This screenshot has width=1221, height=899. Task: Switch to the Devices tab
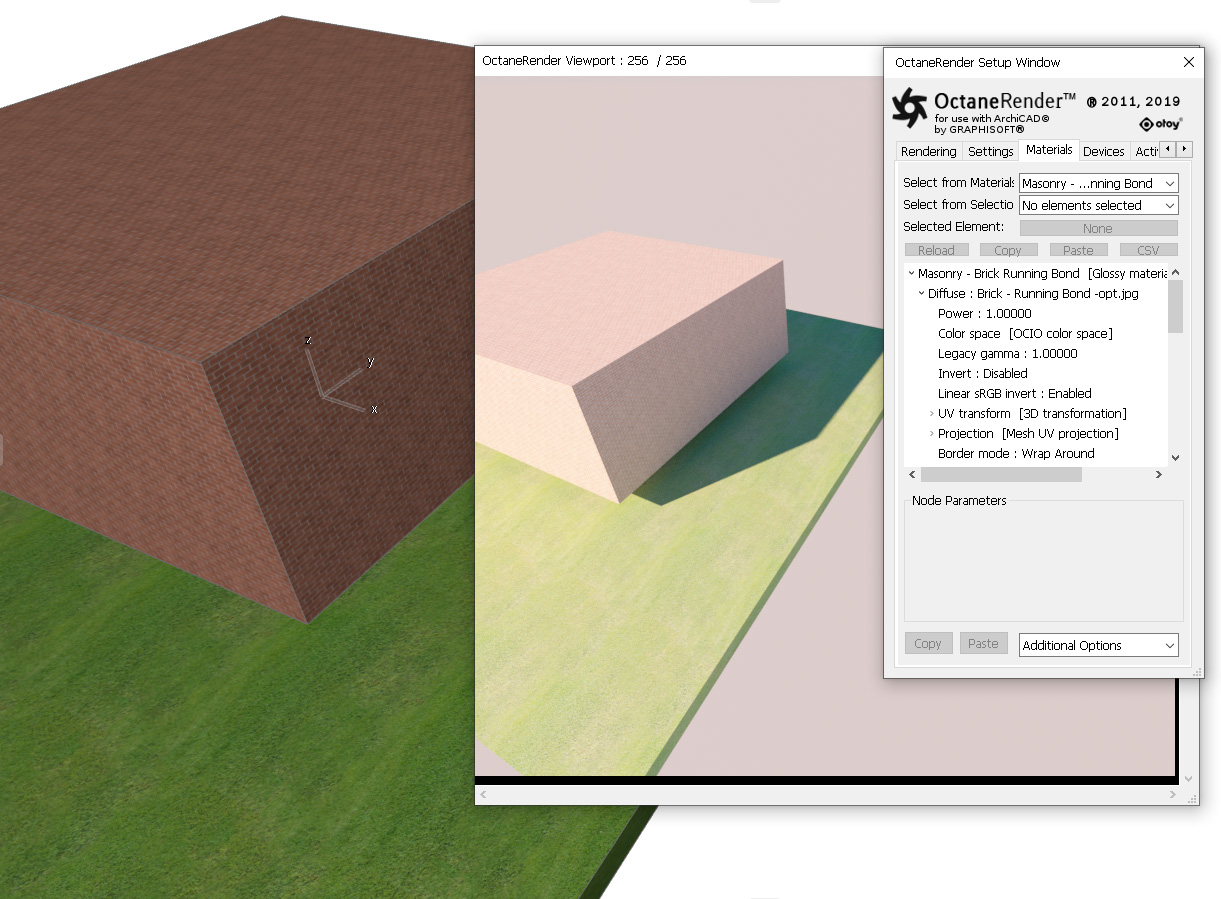(1104, 152)
